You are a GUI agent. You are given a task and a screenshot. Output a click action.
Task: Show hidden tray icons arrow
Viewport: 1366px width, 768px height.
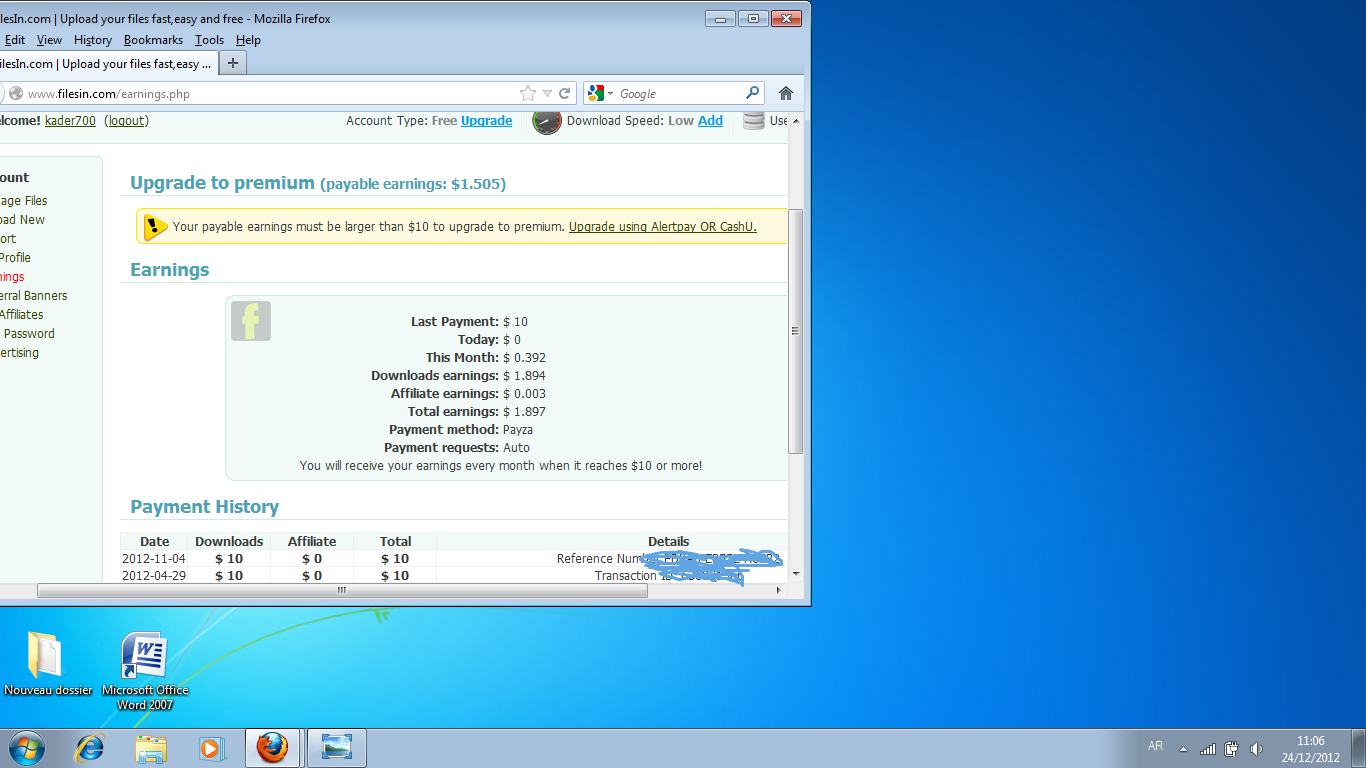click(1184, 748)
